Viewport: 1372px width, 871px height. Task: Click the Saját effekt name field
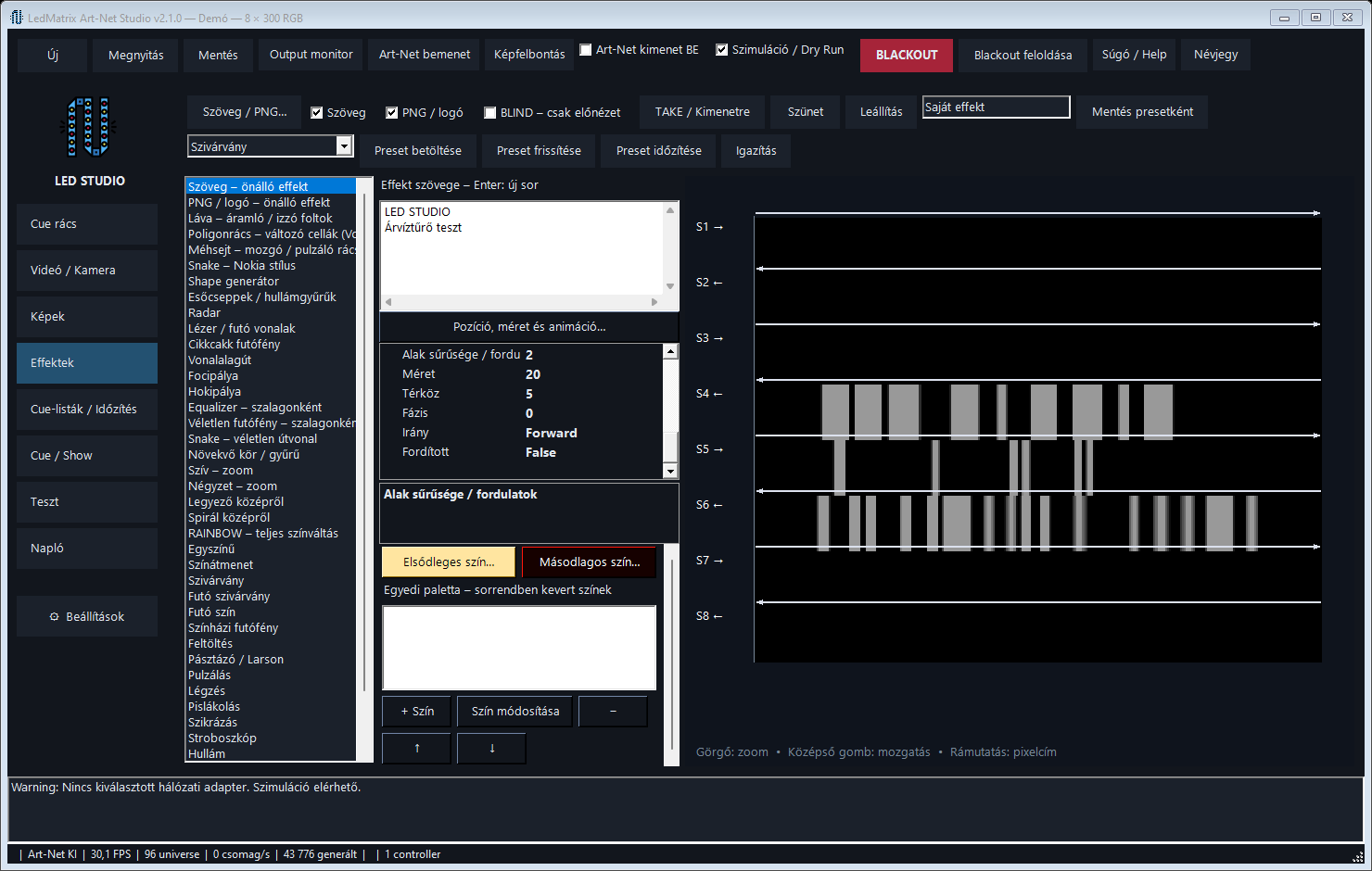pyautogui.click(x=996, y=107)
